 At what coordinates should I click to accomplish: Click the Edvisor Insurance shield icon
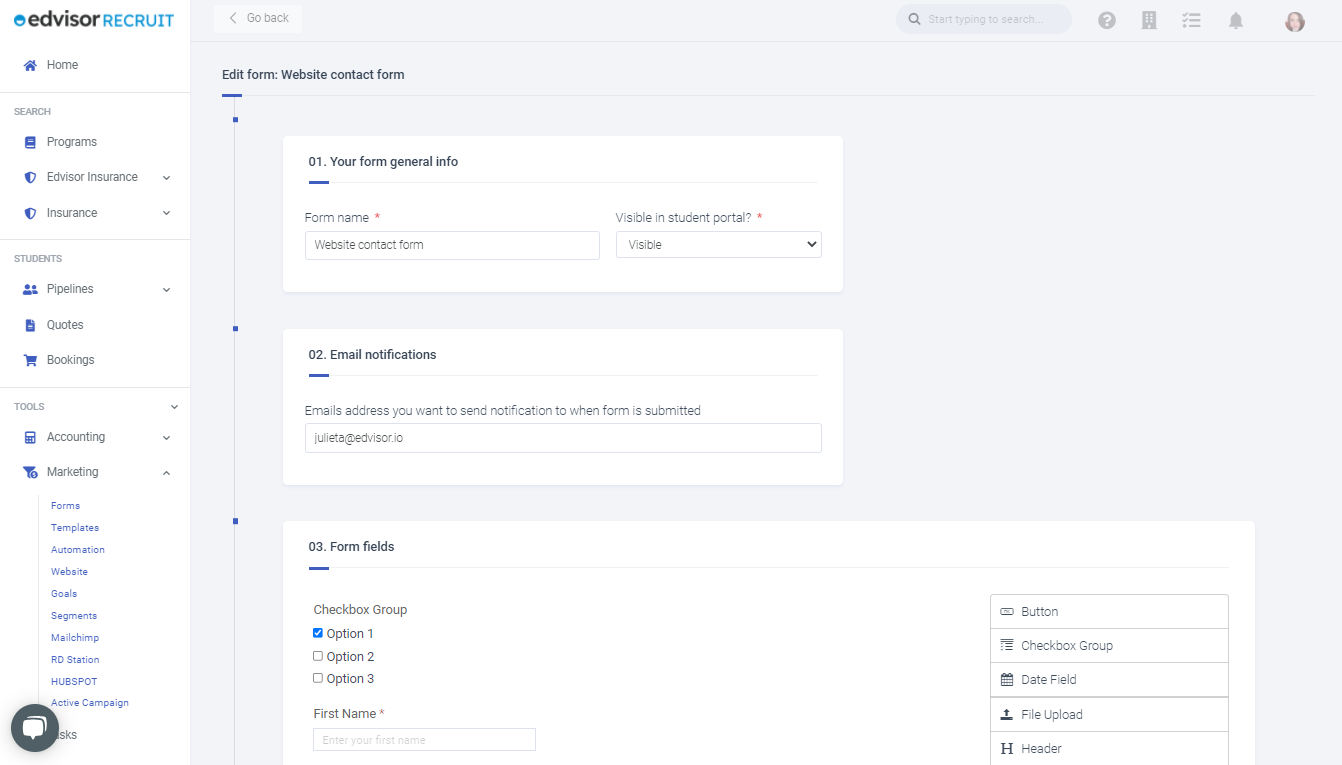(x=30, y=177)
